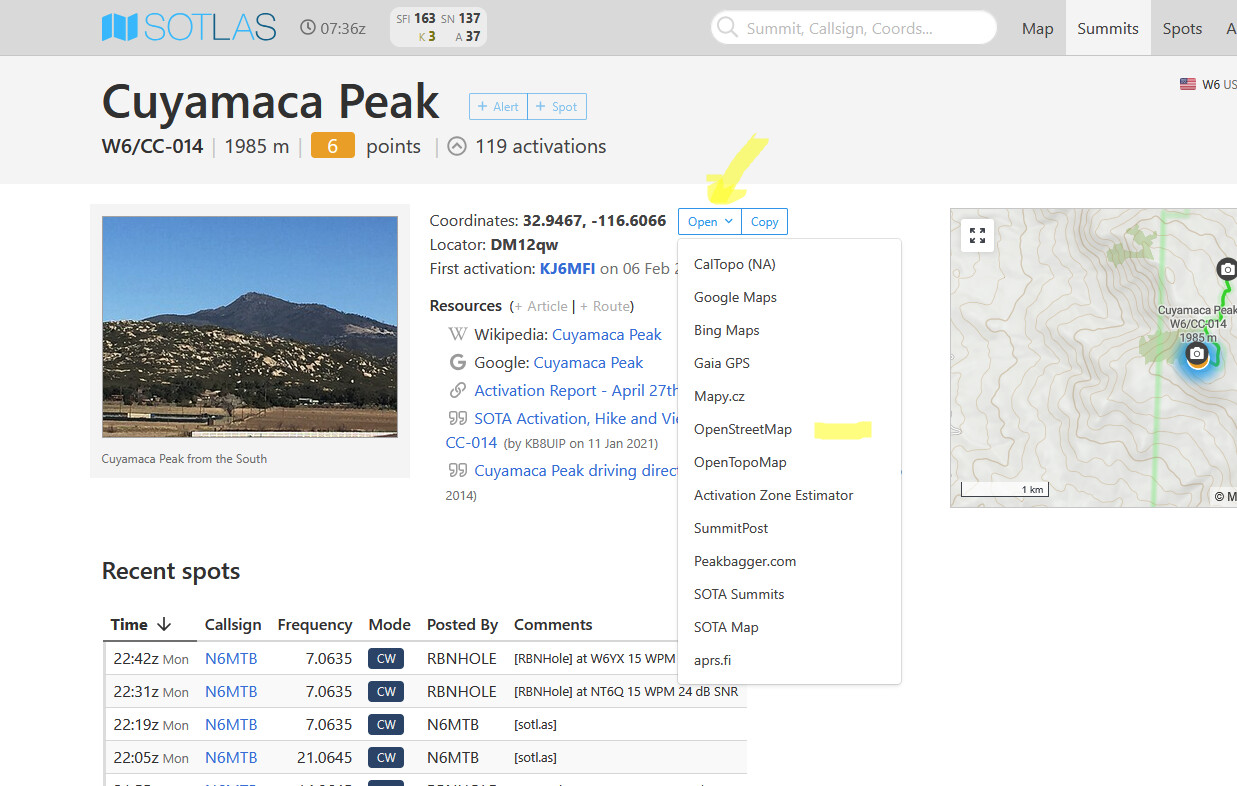Focus the Summit, Callsign, Coords search field
Image resolution: width=1237 pixels, height=786 pixels.
click(853, 28)
